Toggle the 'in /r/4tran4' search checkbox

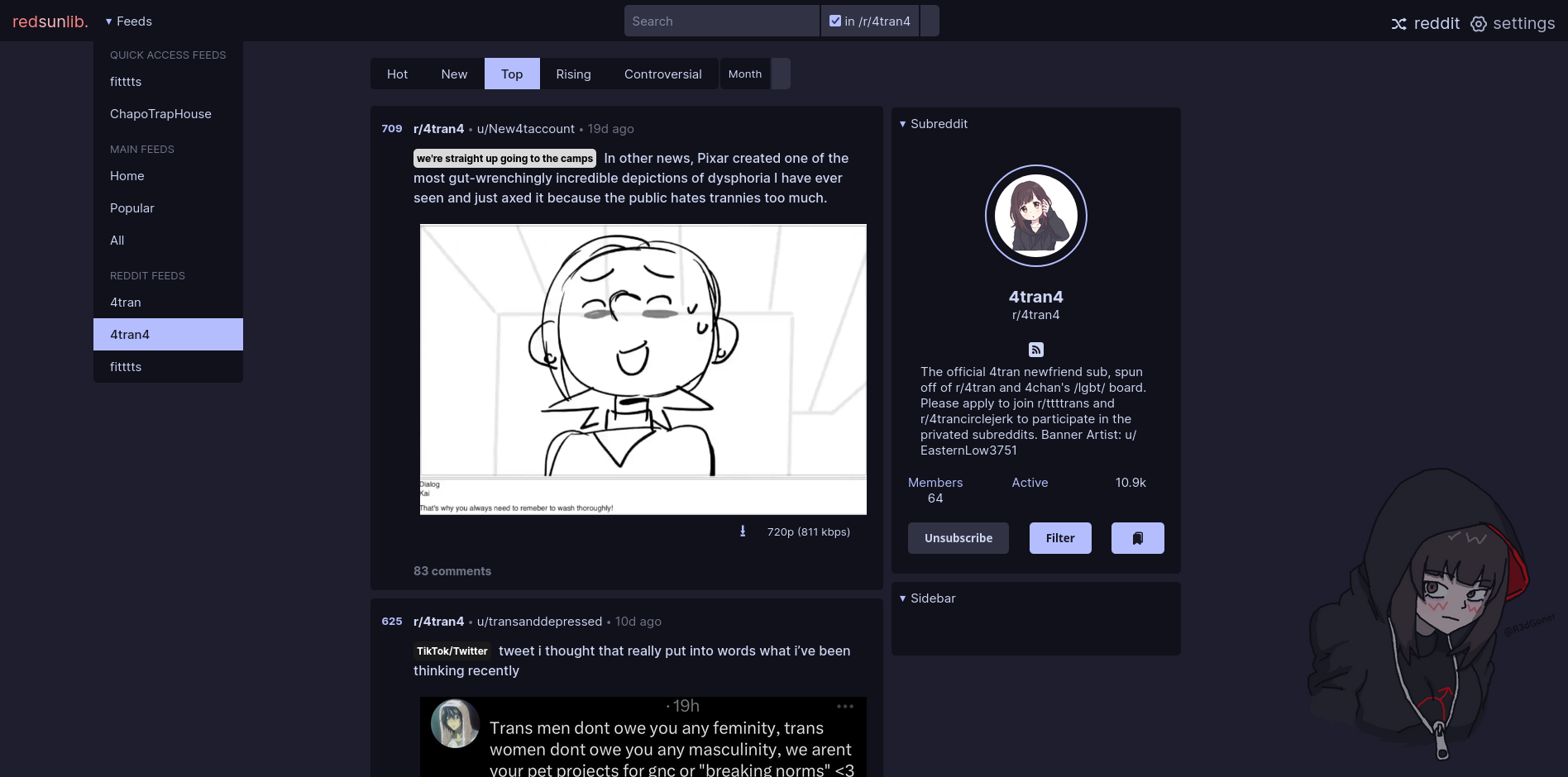click(835, 21)
